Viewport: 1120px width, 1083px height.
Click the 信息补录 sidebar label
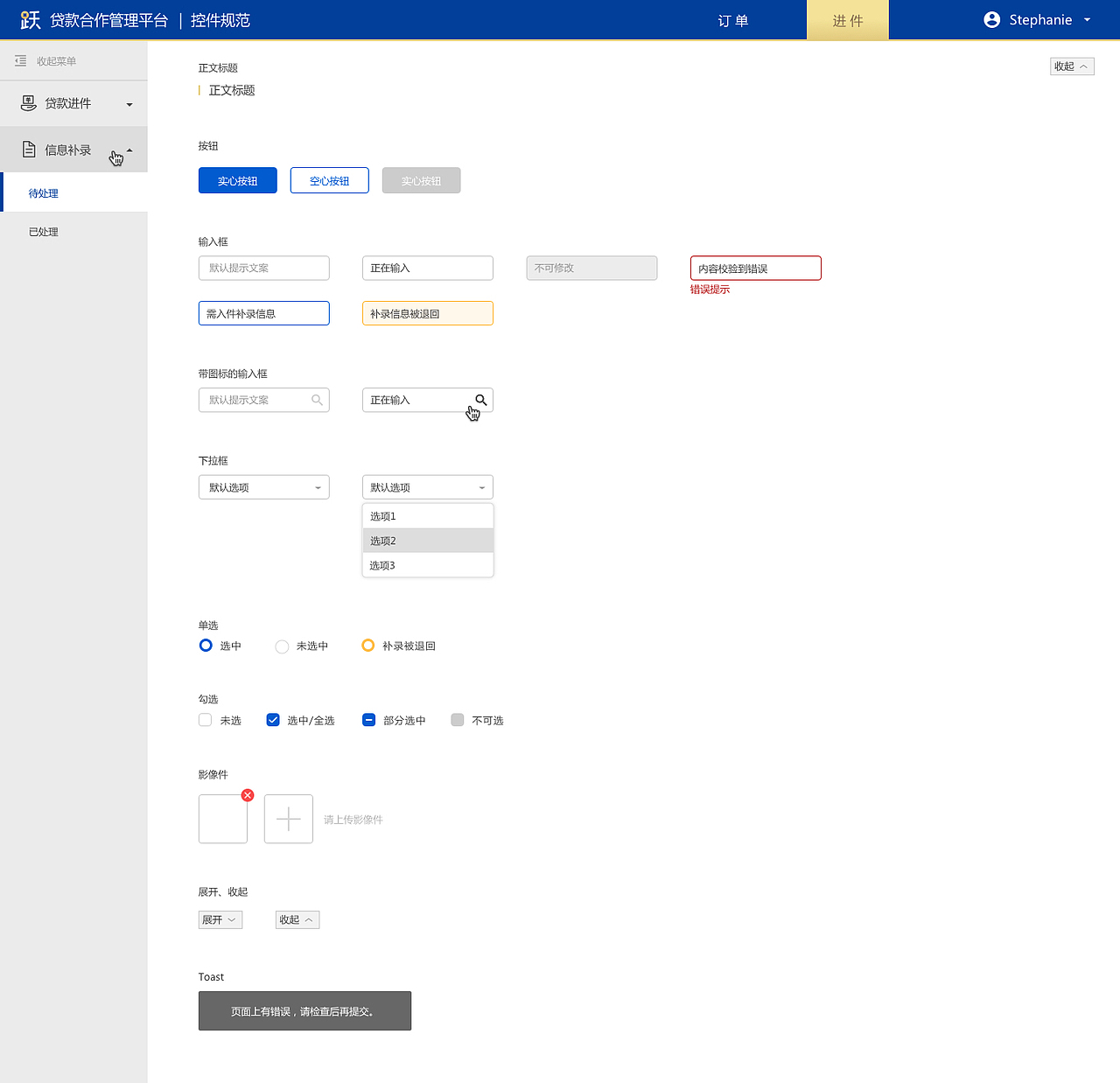click(x=68, y=150)
